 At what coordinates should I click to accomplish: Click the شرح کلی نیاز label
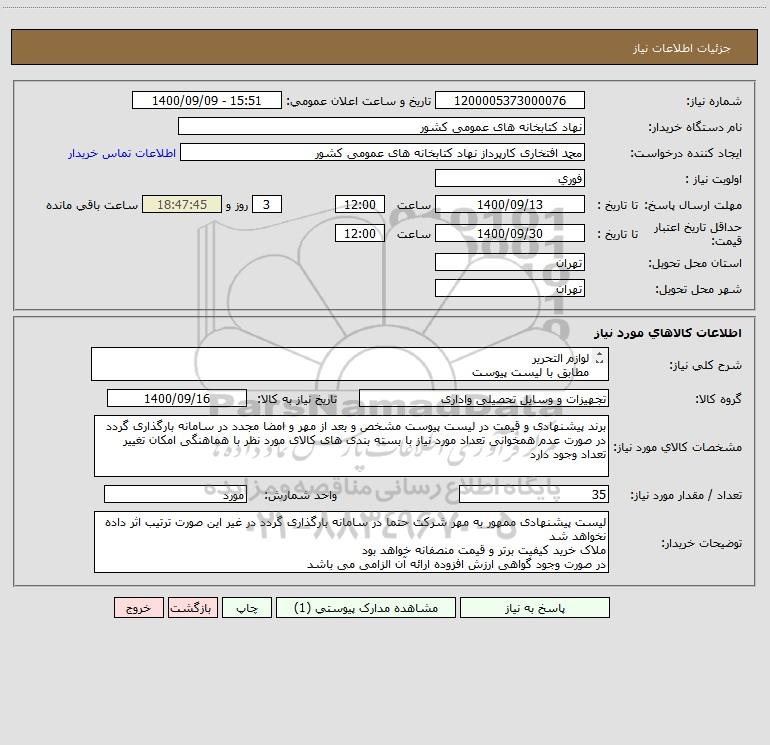tap(706, 365)
